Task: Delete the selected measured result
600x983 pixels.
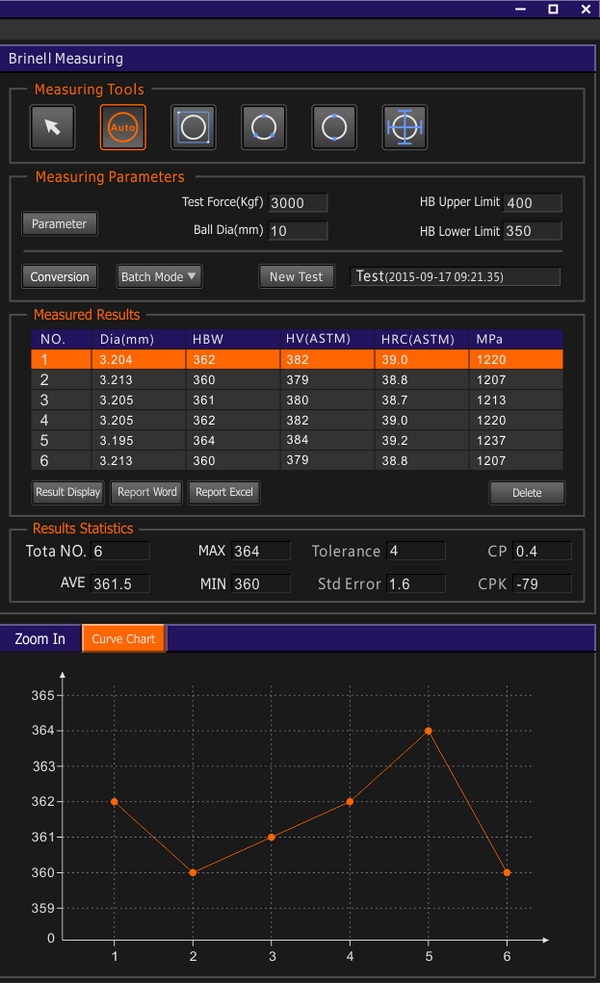Action: pyautogui.click(x=527, y=493)
